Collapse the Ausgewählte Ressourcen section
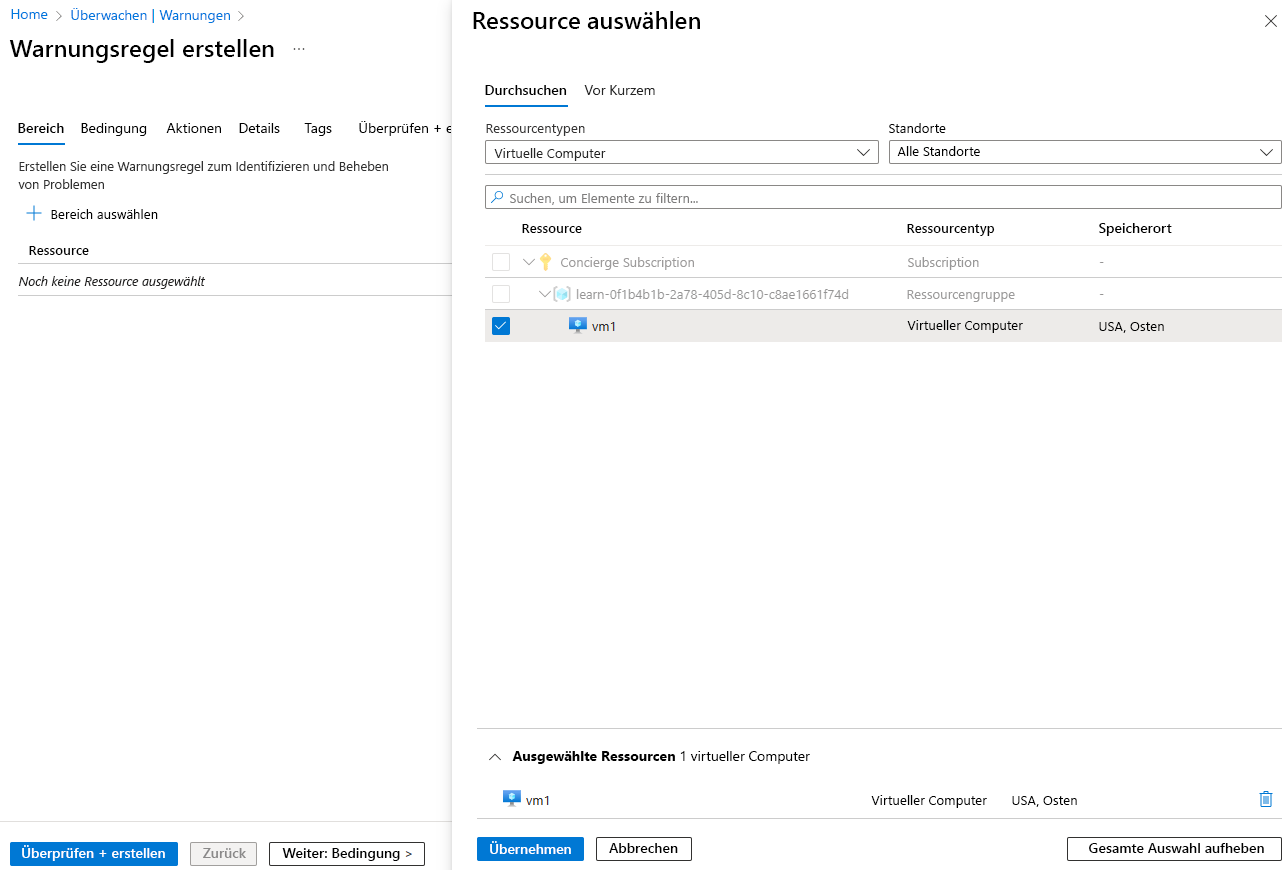This screenshot has width=1284, height=870. (x=494, y=757)
